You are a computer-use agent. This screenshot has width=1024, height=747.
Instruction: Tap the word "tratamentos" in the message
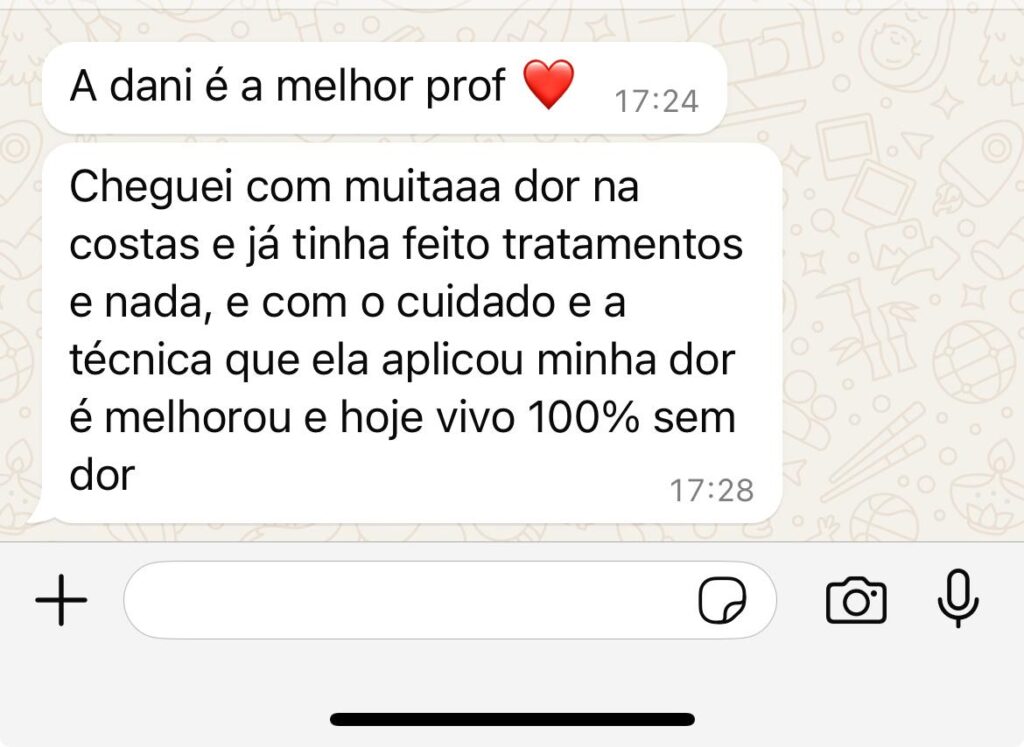tap(622, 245)
